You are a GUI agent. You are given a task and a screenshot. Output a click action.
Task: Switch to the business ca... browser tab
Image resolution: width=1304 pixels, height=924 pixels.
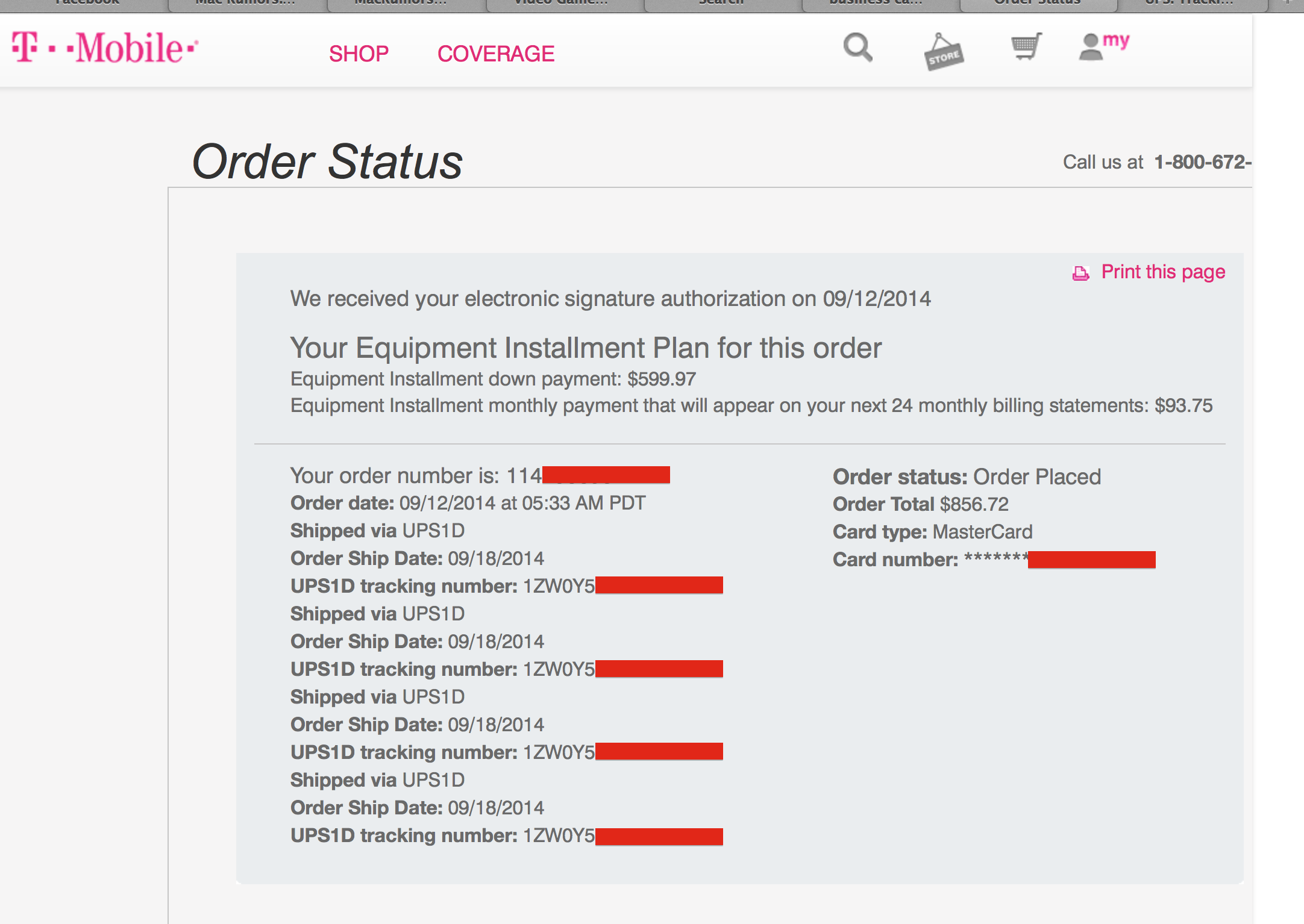tap(877, 4)
